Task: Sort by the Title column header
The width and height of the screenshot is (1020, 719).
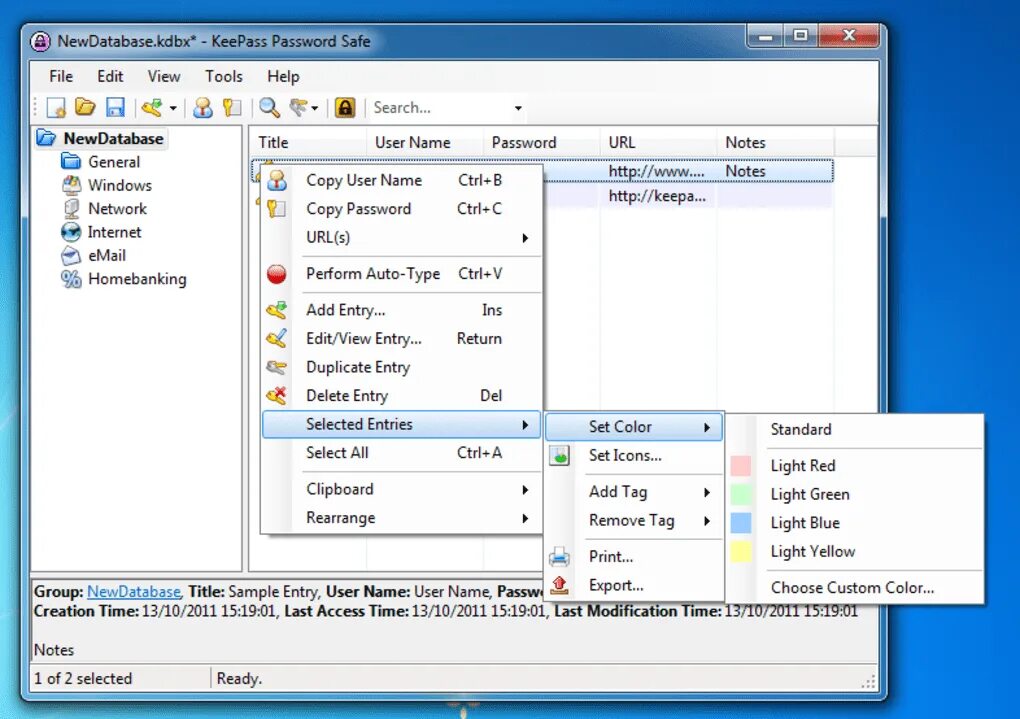Action: 307,142
